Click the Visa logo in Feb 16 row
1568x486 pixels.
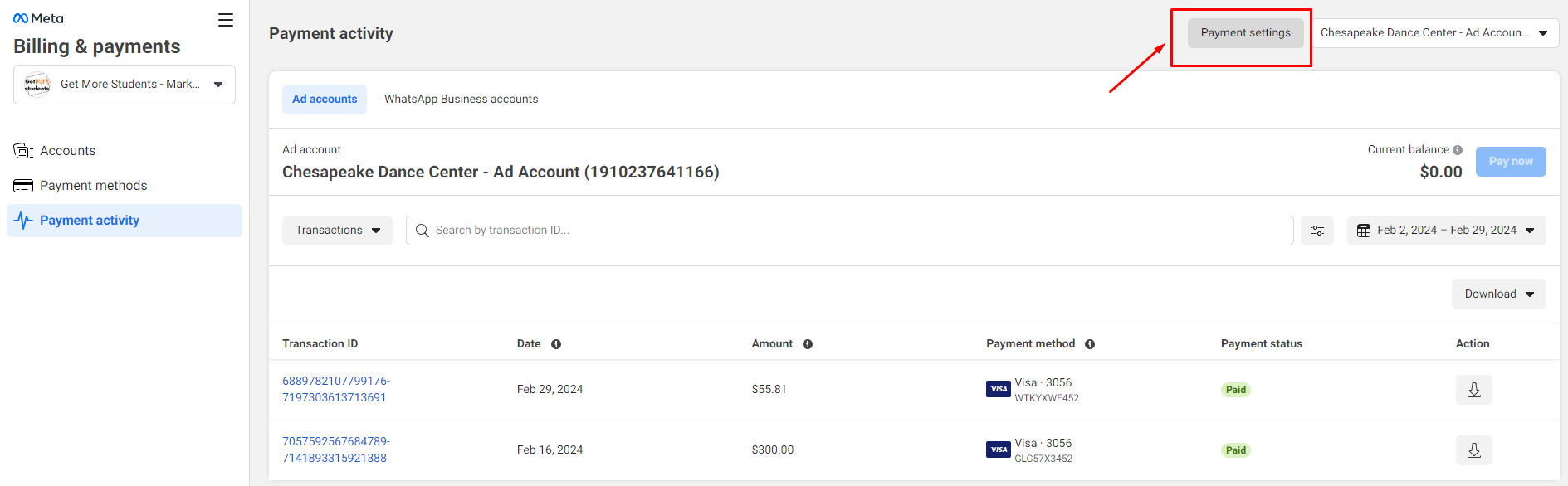999,450
